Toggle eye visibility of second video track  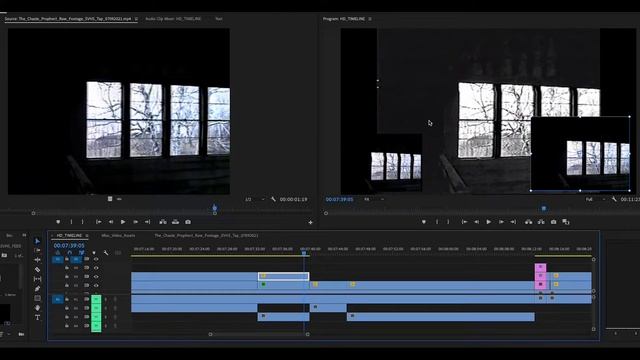tap(96, 268)
